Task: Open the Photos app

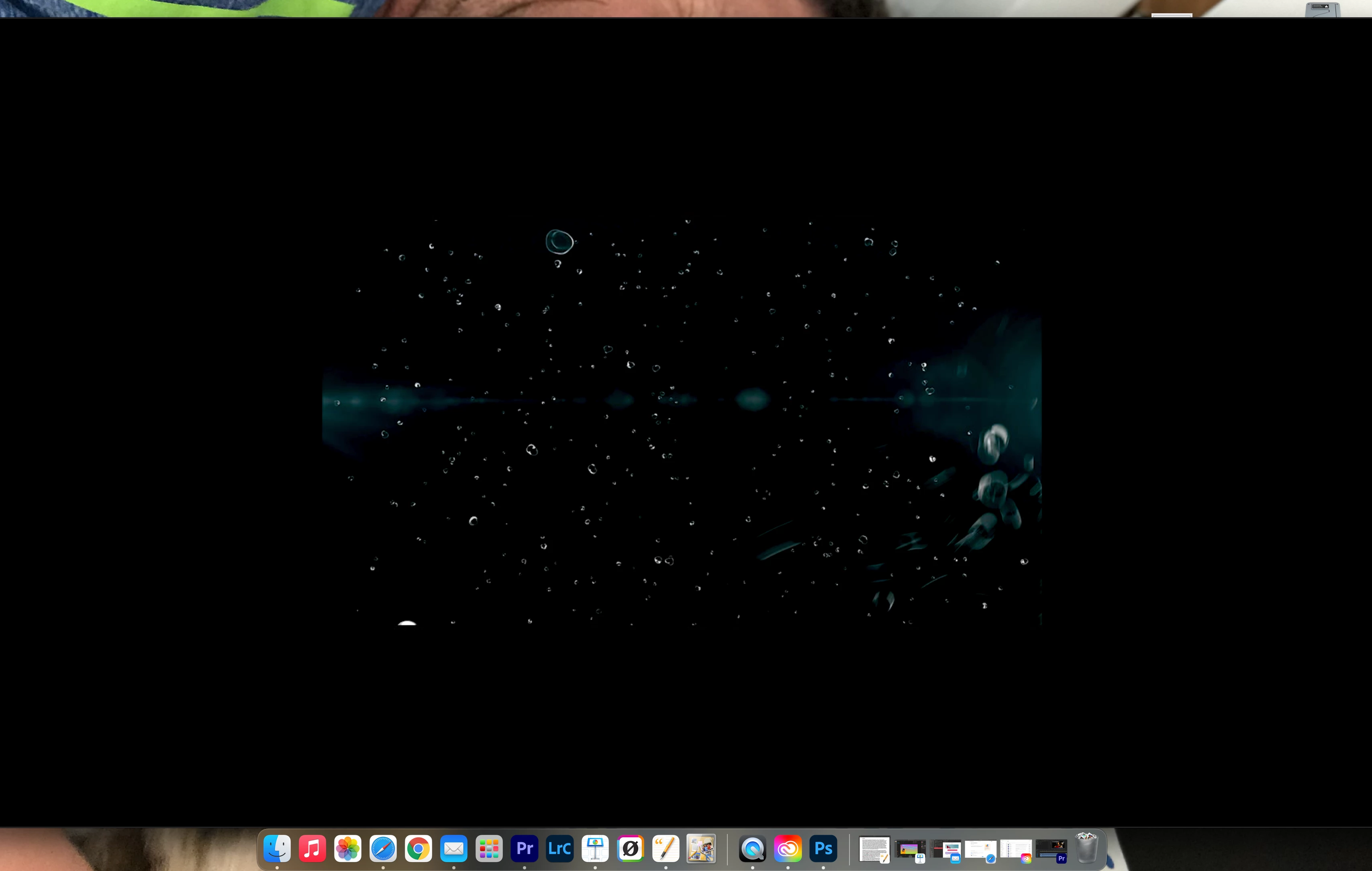Action: pyautogui.click(x=347, y=849)
